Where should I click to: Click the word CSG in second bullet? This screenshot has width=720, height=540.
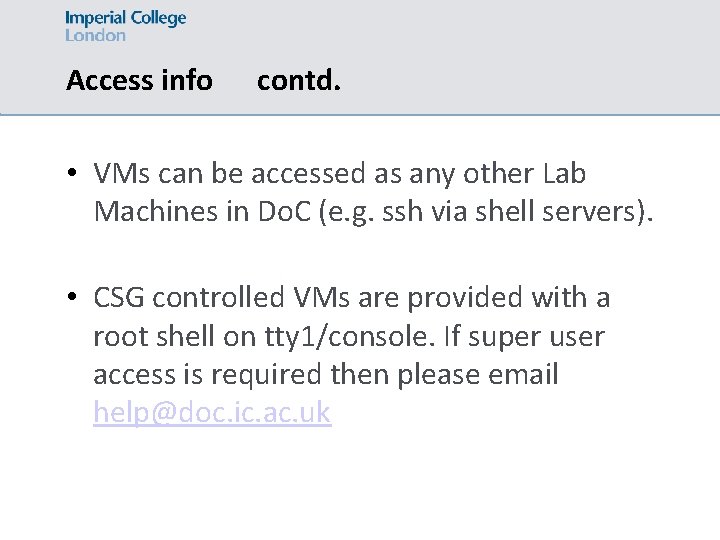(x=118, y=298)
